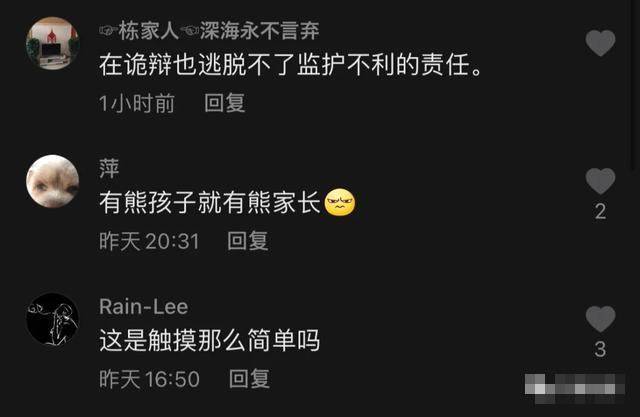Open 栋家人's profile avatar
Image resolution: width=640 pixels, height=417 pixels.
(x=53, y=43)
